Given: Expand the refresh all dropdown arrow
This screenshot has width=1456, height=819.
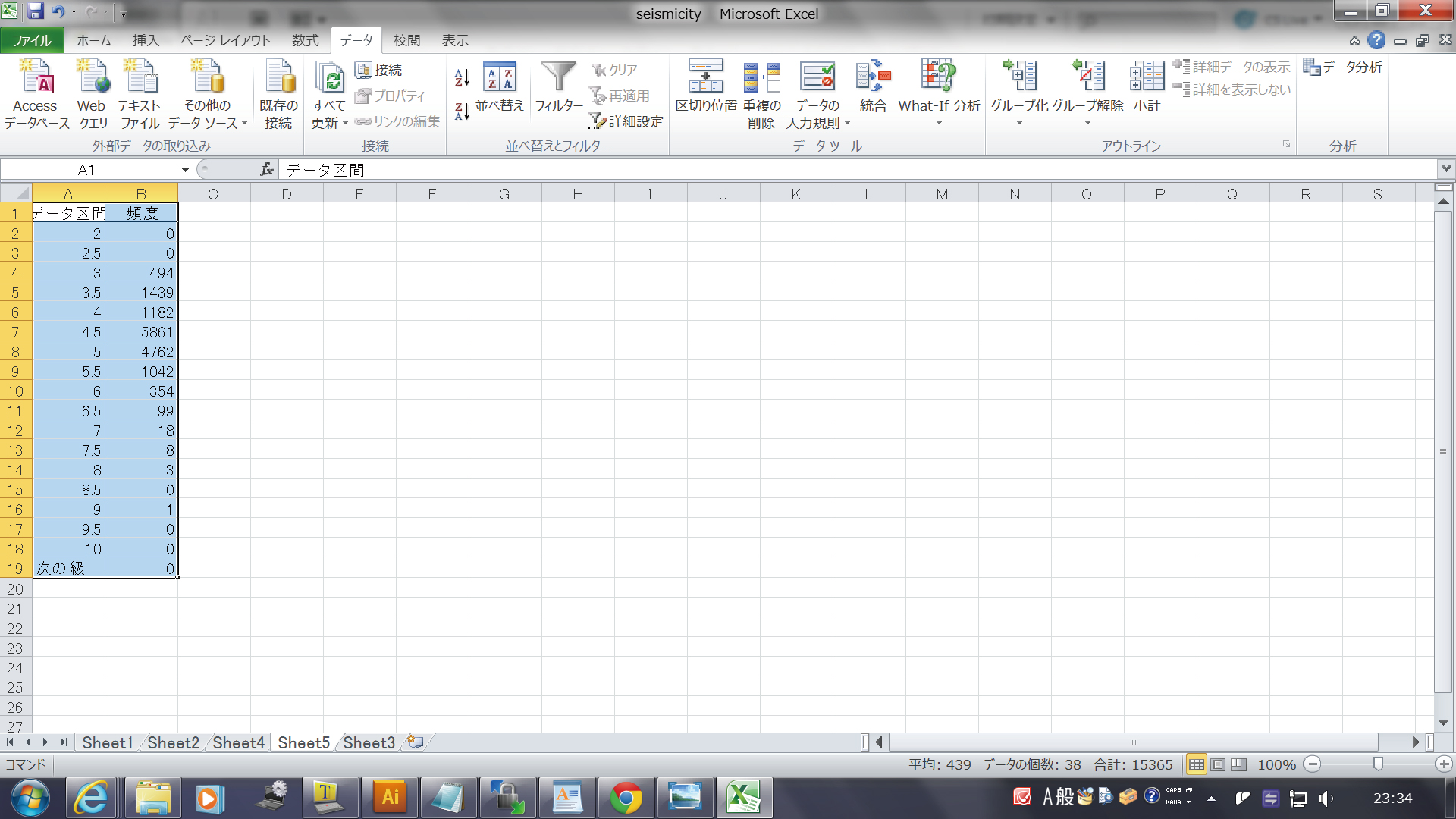Looking at the screenshot, I should click(x=345, y=124).
